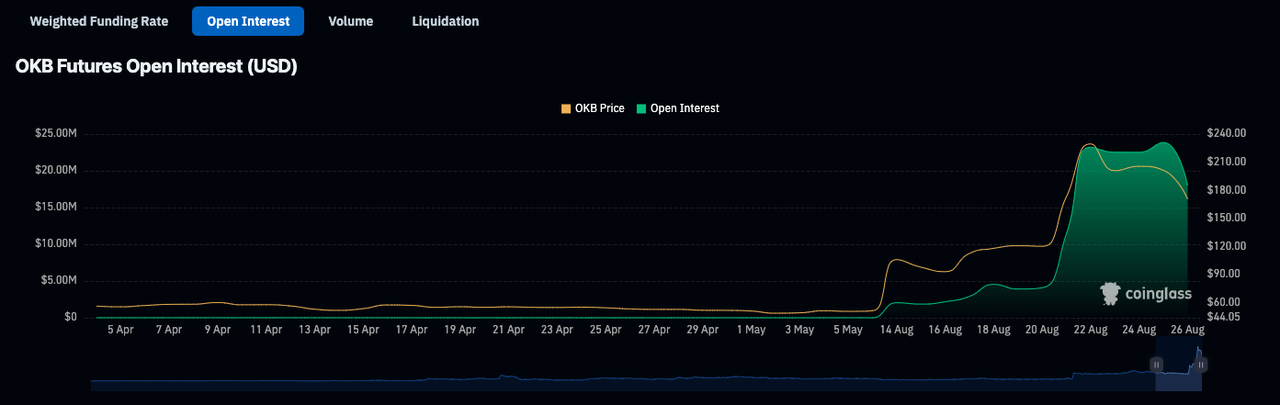Screen dimensions: 1280x405
Task: Click the 5 Apr date label
Action: pos(119,329)
